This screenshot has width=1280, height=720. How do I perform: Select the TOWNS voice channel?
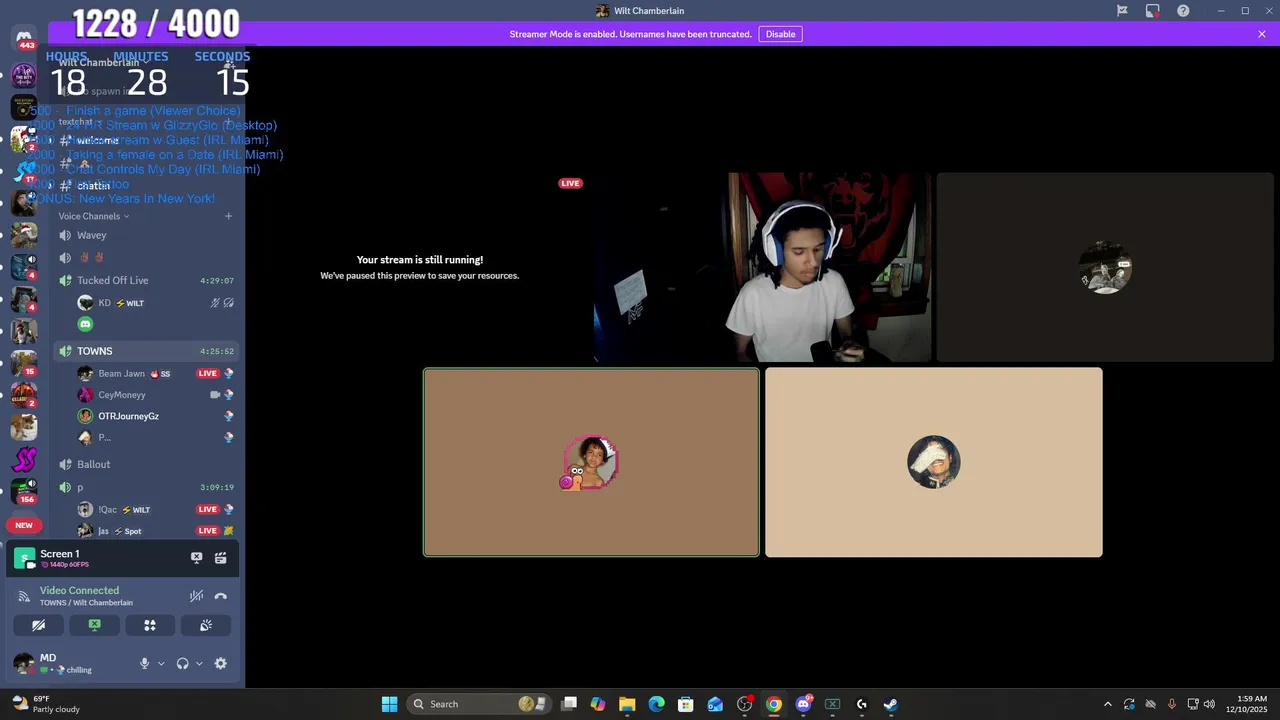tap(145, 351)
